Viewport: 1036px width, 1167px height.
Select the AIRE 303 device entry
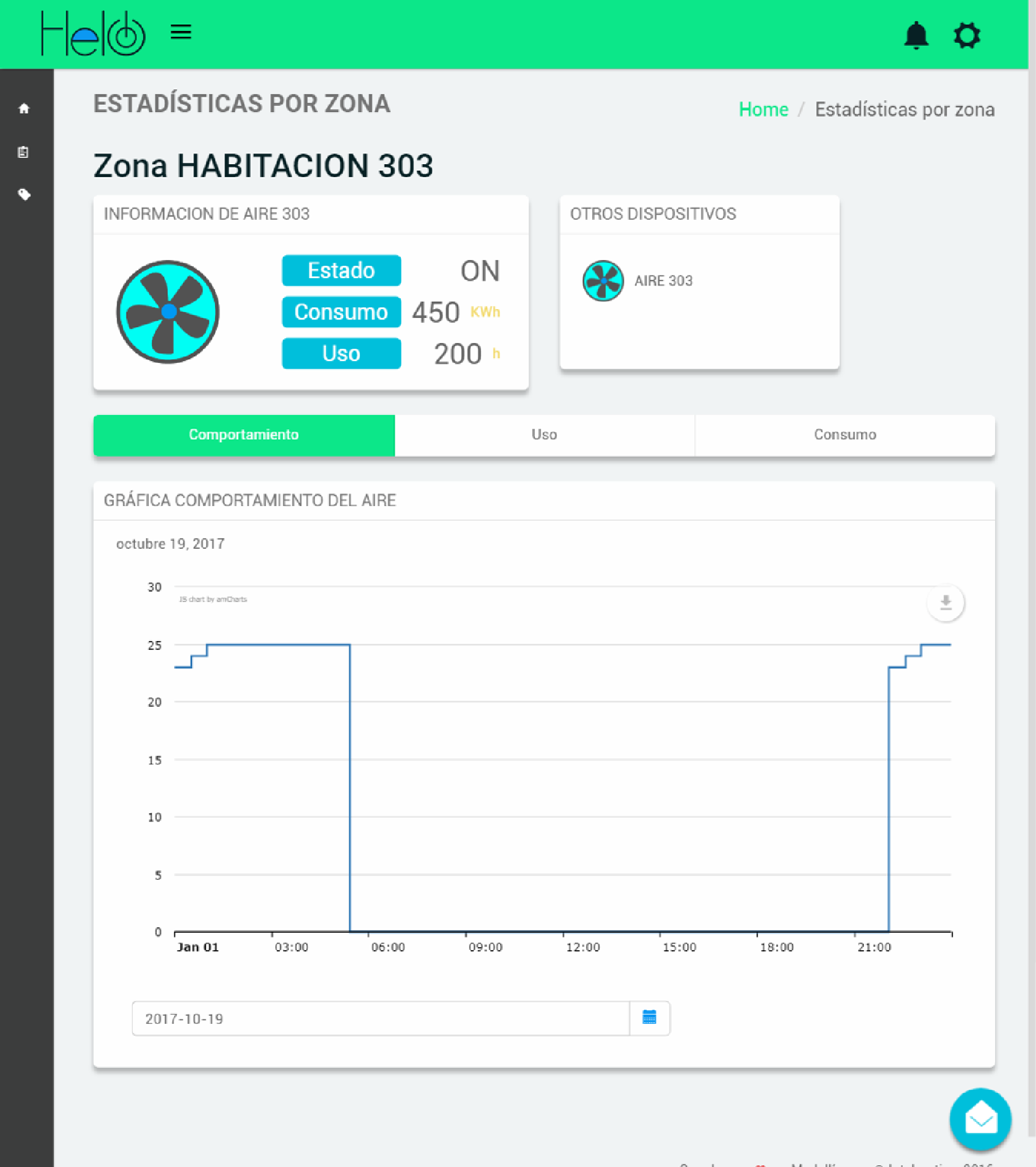tap(663, 281)
